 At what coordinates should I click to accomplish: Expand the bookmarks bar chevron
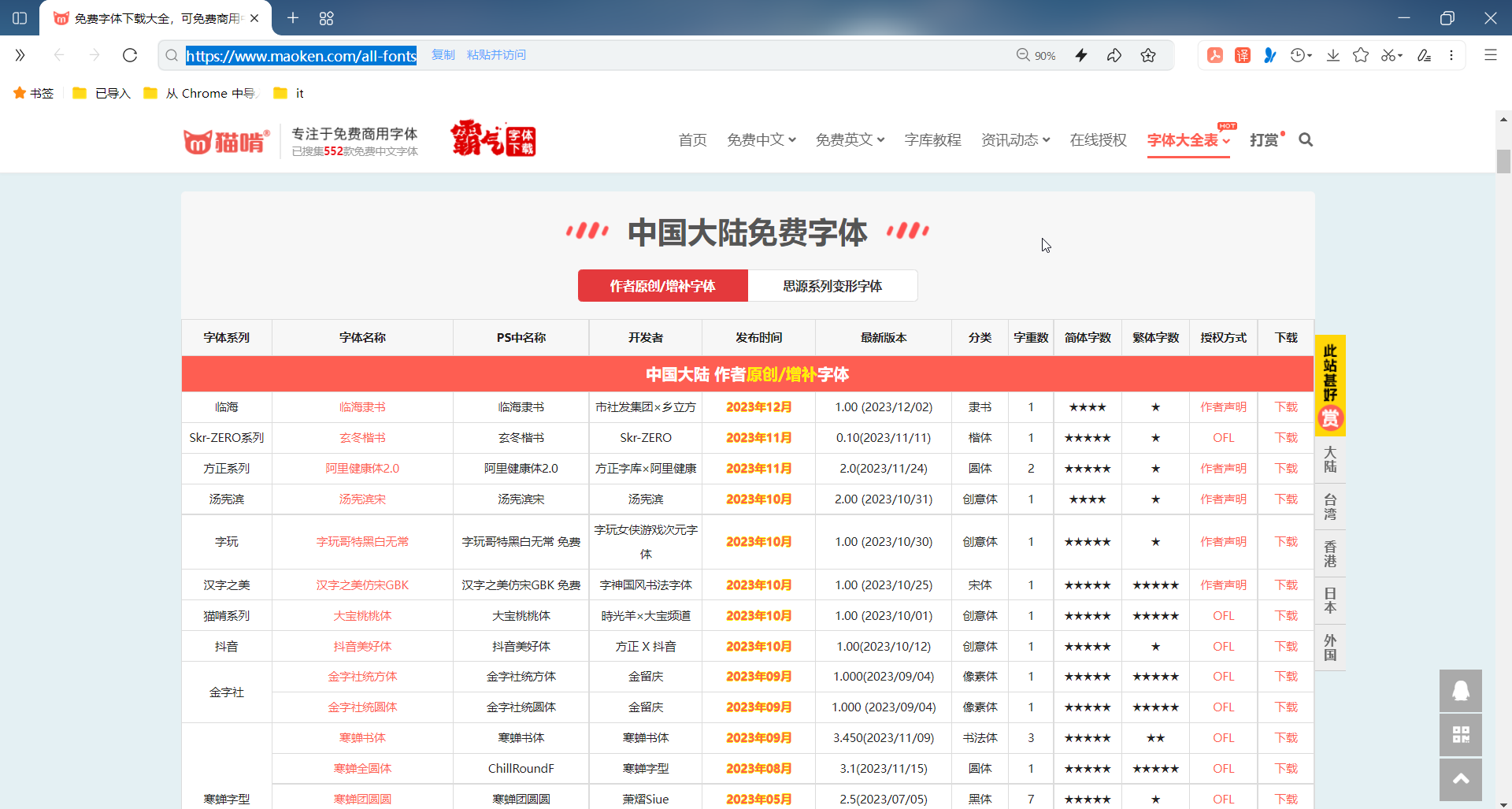pyautogui.click(x=20, y=55)
